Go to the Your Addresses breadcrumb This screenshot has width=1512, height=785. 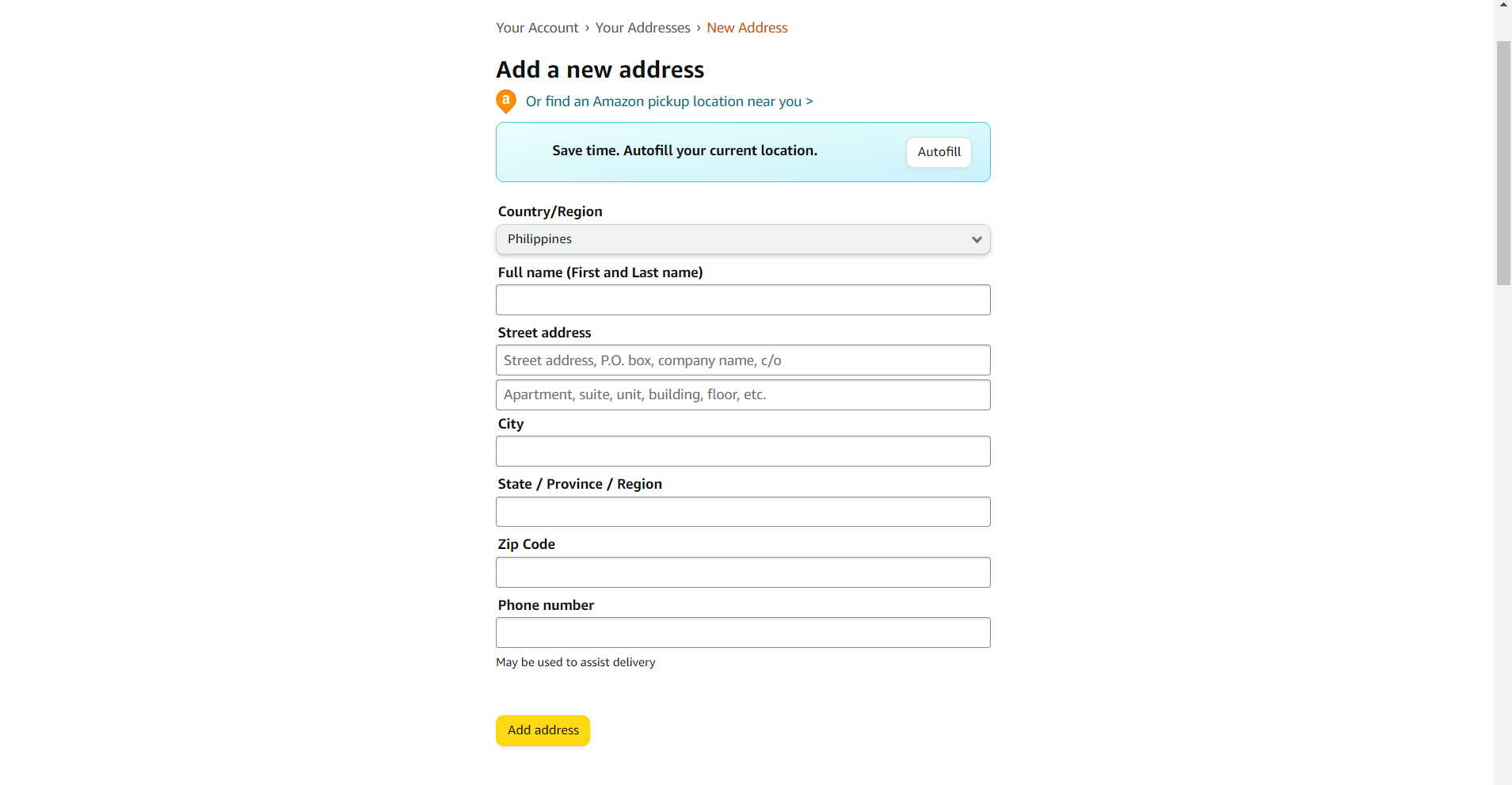pyautogui.click(x=642, y=28)
